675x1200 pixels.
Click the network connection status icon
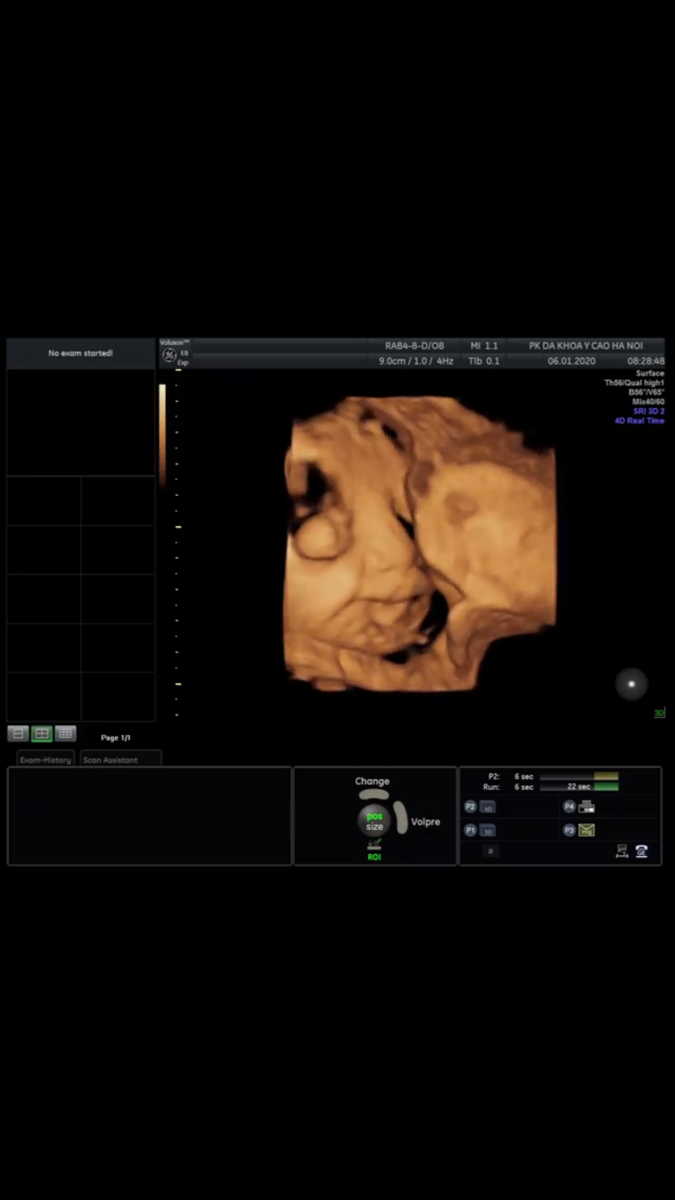click(622, 852)
